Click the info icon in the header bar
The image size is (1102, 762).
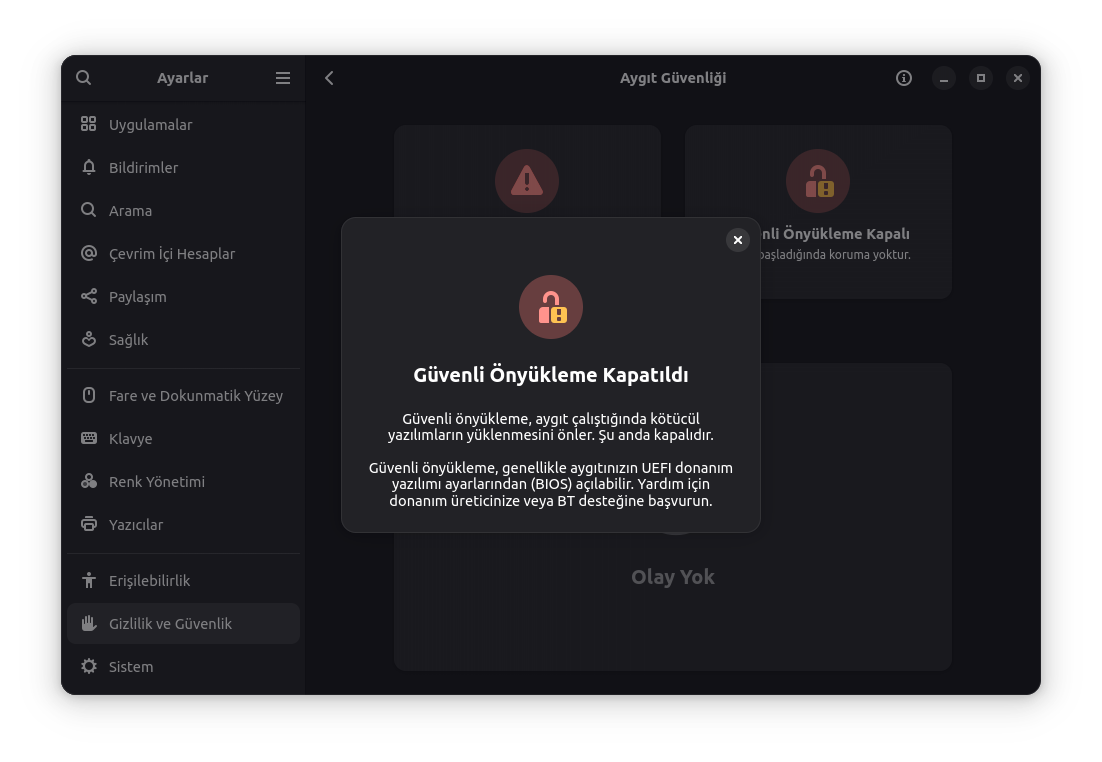[904, 78]
